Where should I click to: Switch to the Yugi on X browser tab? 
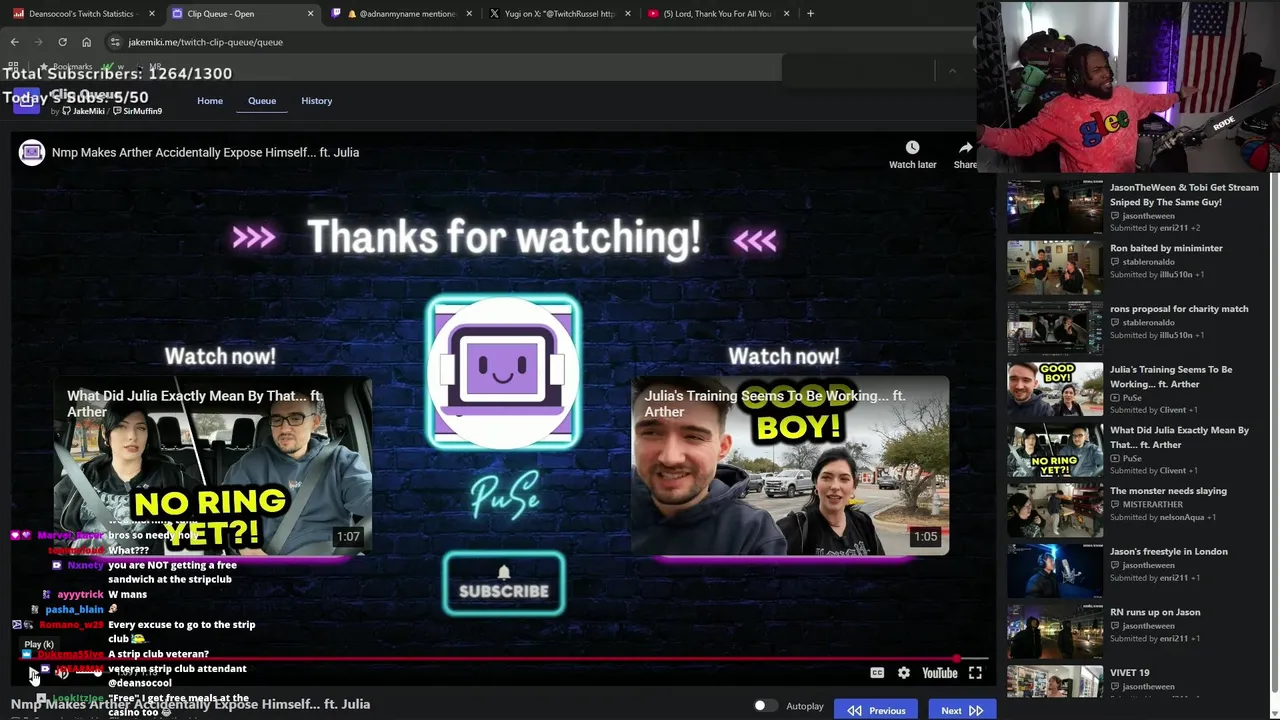tap(560, 14)
